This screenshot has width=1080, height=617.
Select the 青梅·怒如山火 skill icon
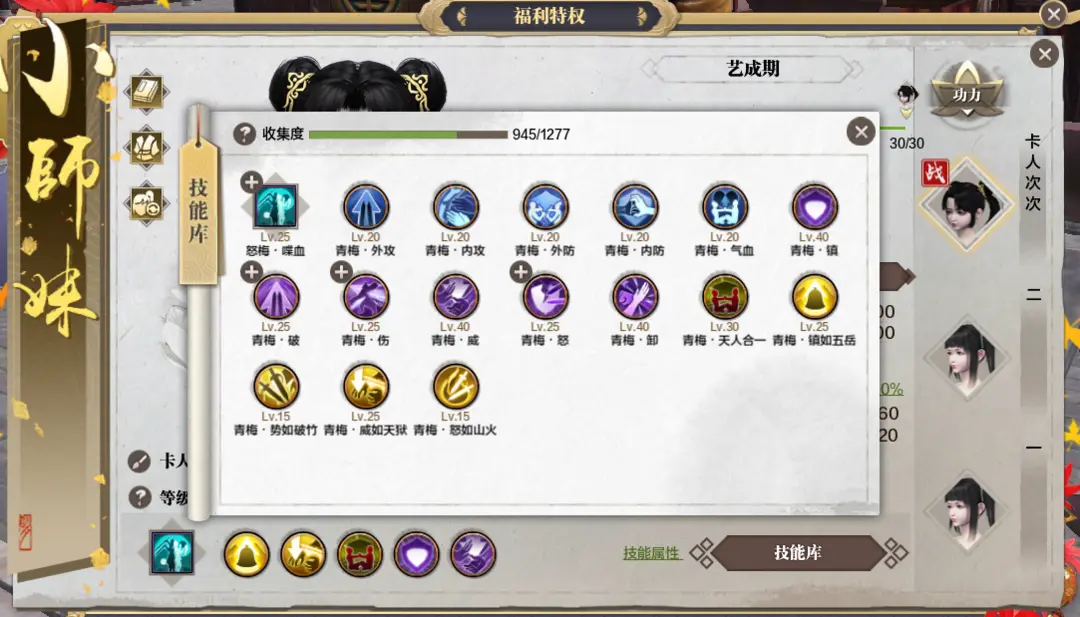(x=455, y=386)
